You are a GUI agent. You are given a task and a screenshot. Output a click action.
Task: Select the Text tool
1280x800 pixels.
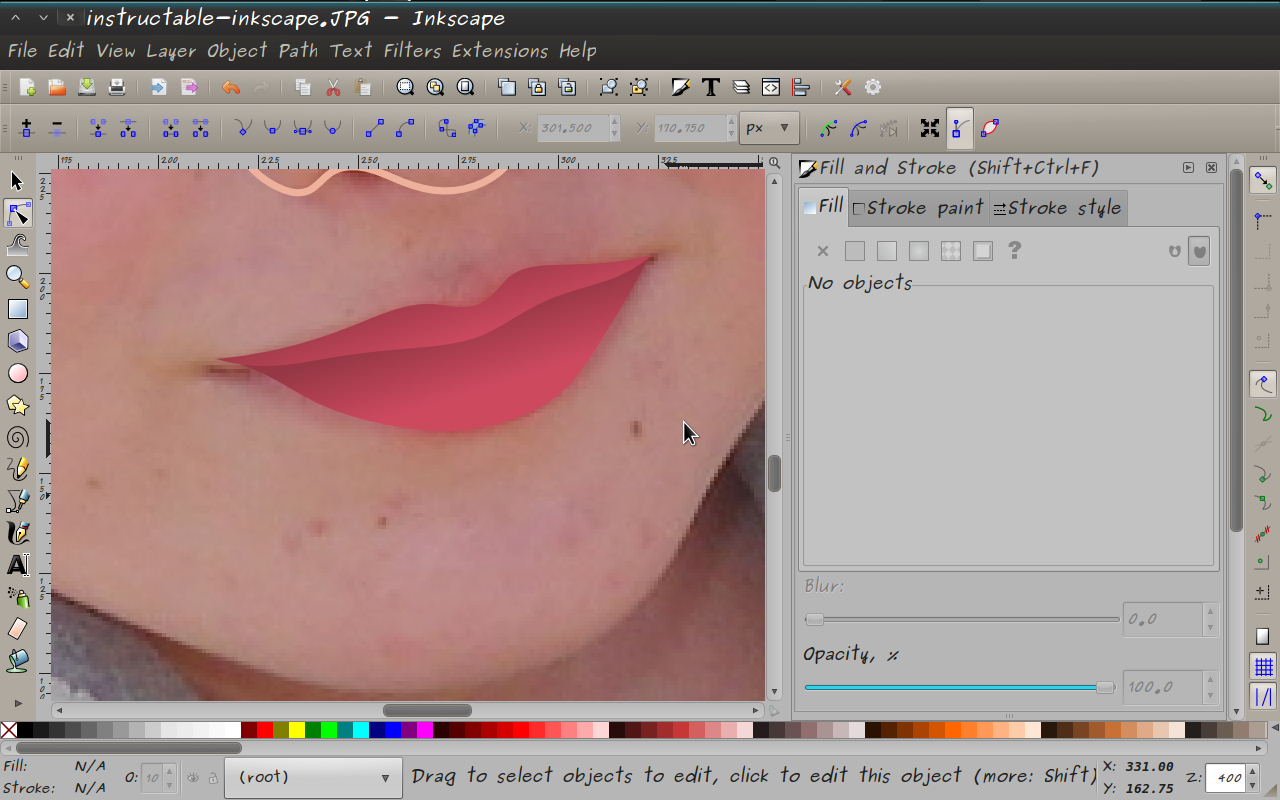point(17,565)
